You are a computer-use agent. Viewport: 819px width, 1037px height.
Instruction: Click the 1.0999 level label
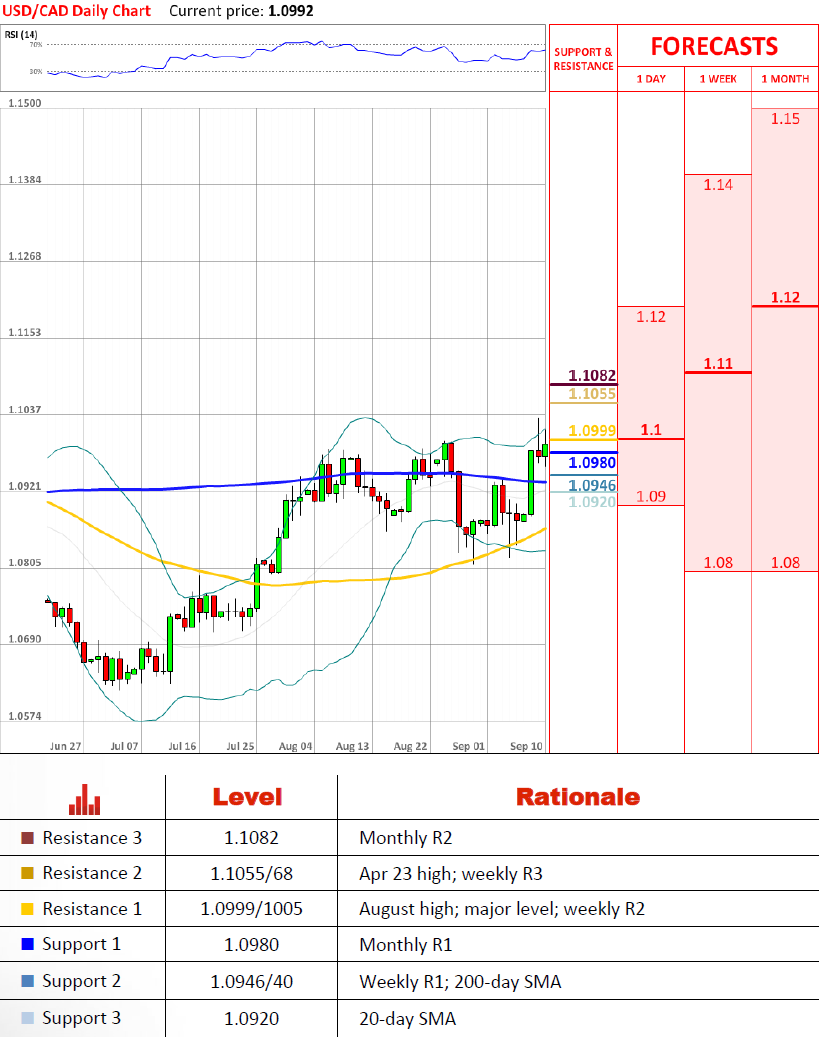click(x=592, y=431)
